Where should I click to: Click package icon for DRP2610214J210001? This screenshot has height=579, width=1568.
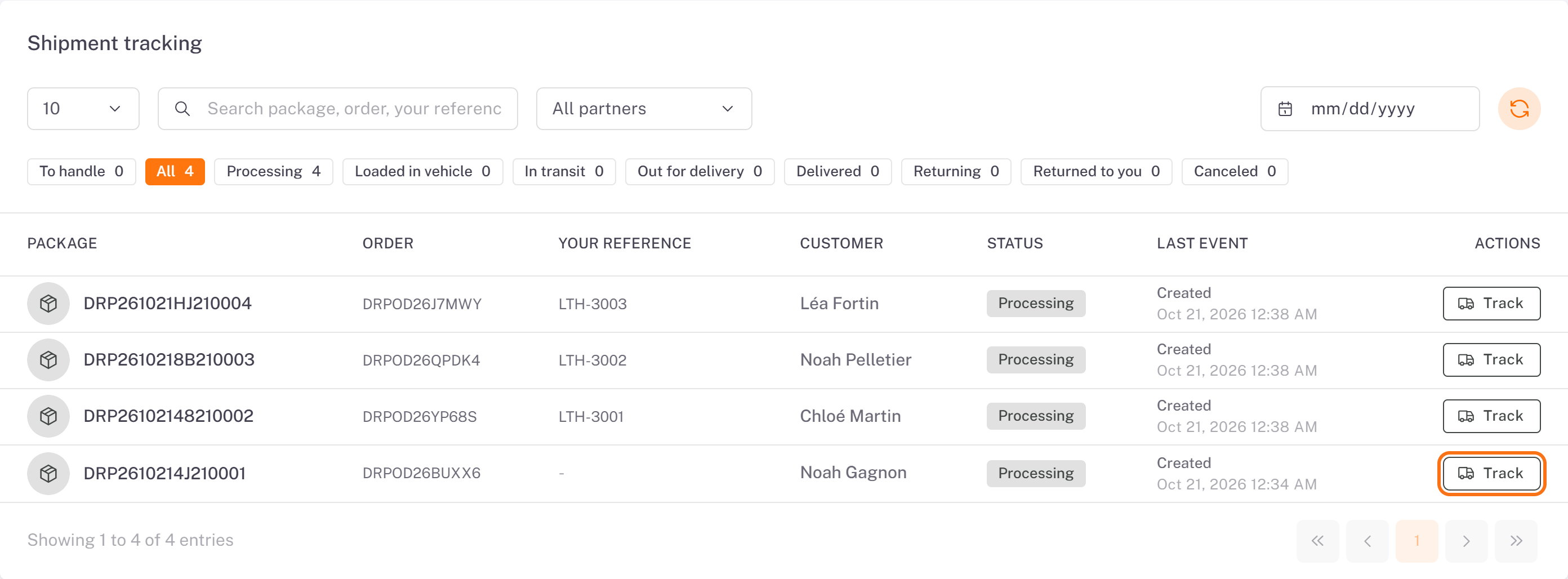48,473
